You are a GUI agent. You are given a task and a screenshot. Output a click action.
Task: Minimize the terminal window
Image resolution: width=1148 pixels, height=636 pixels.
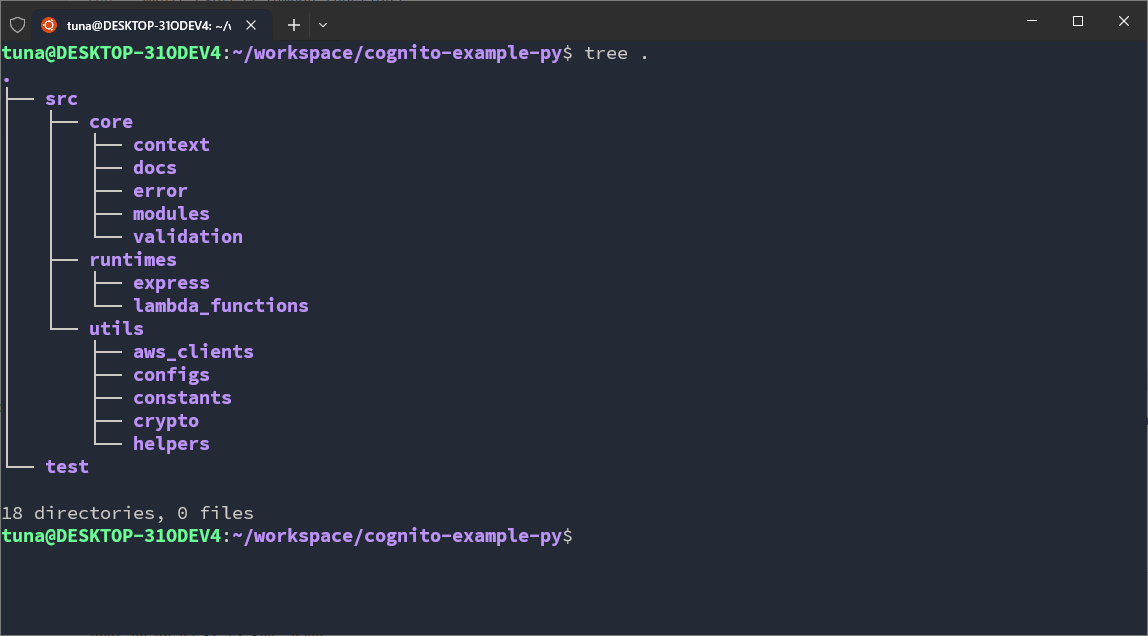point(1033,21)
